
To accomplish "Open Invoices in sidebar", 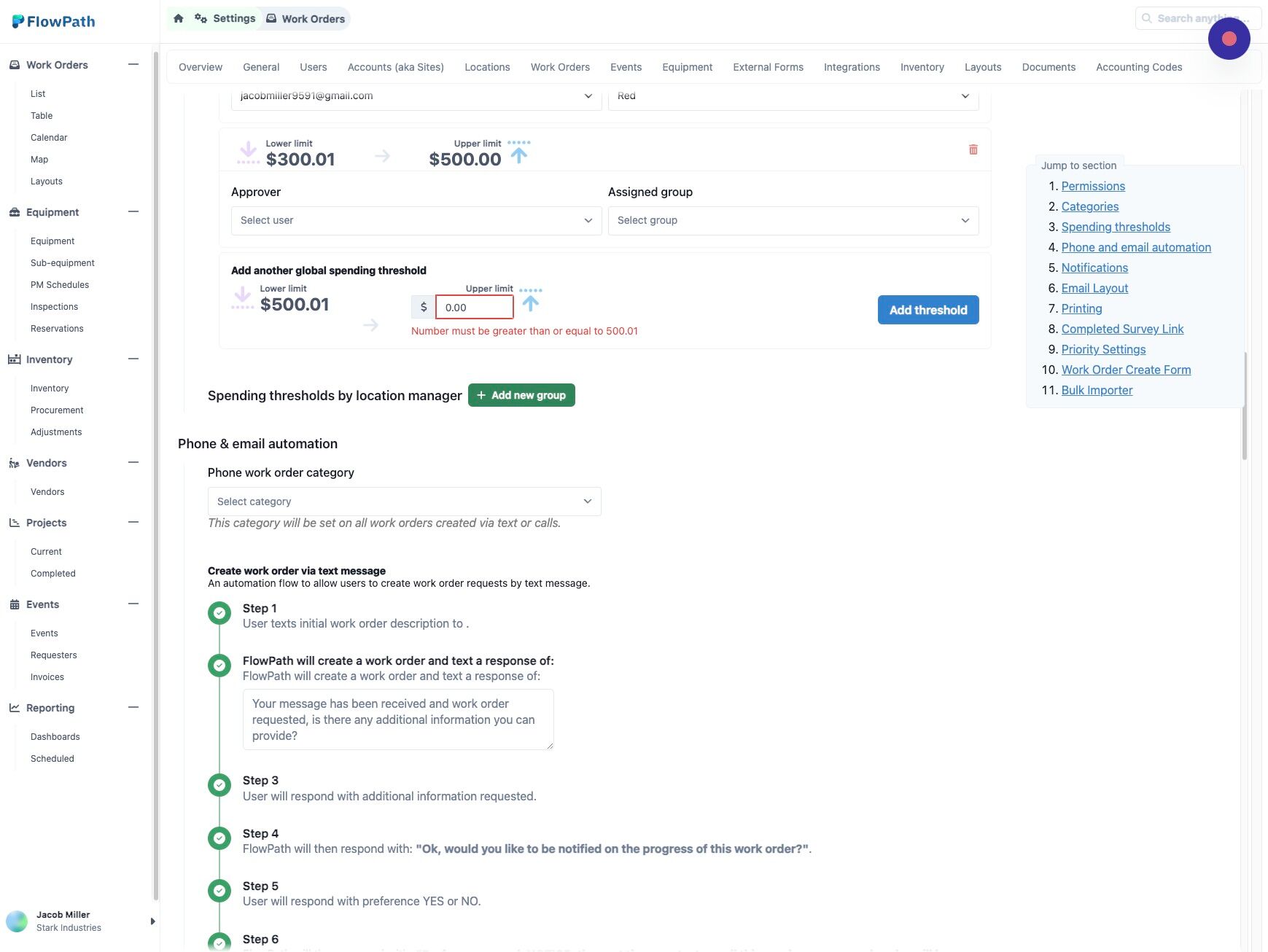I will tap(47, 677).
